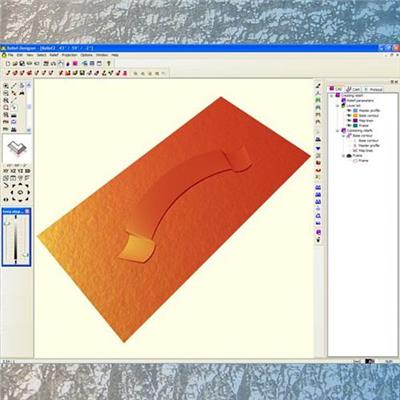
Task: Switch to the Protocol tab
Action: tap(374, 89)
